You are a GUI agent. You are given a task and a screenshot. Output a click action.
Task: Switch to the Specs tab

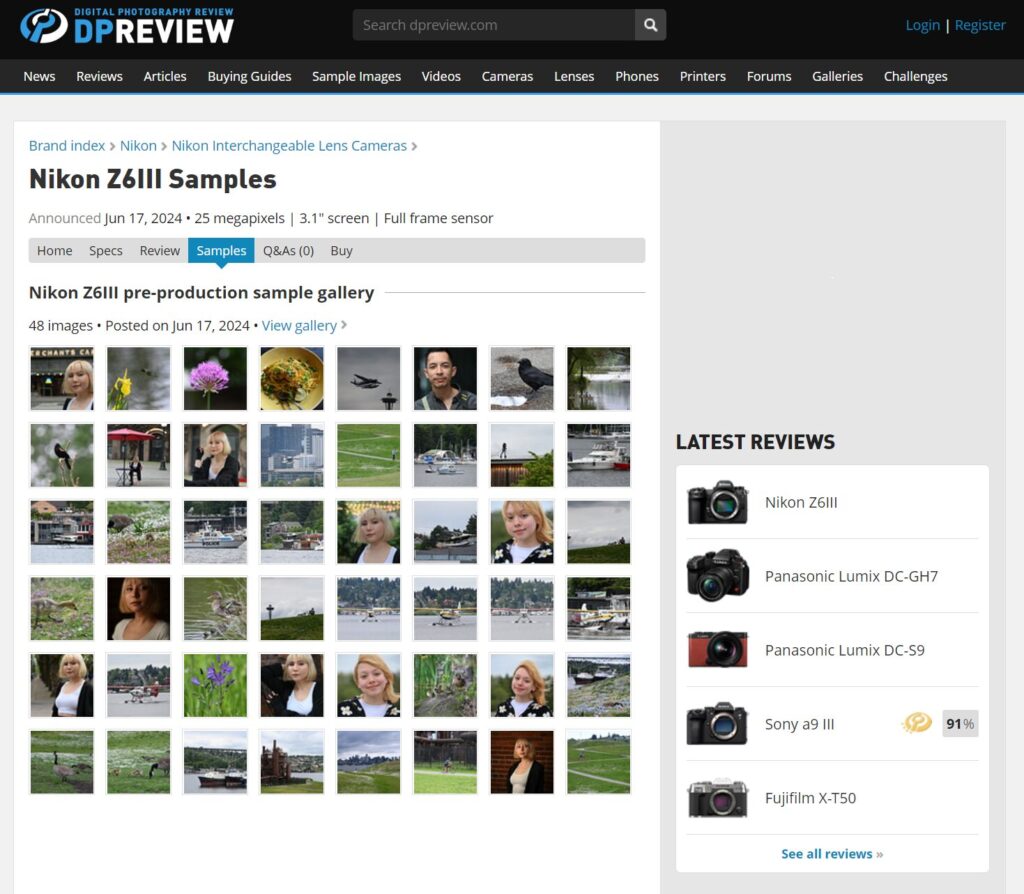pos(106,251)
